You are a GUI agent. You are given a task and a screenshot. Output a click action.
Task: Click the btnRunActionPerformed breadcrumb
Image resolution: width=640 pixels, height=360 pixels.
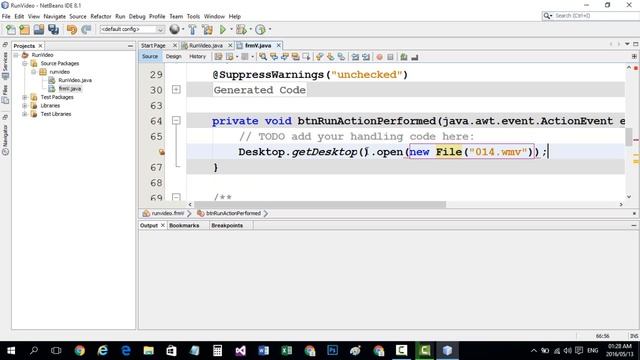(x=233, y=213)
